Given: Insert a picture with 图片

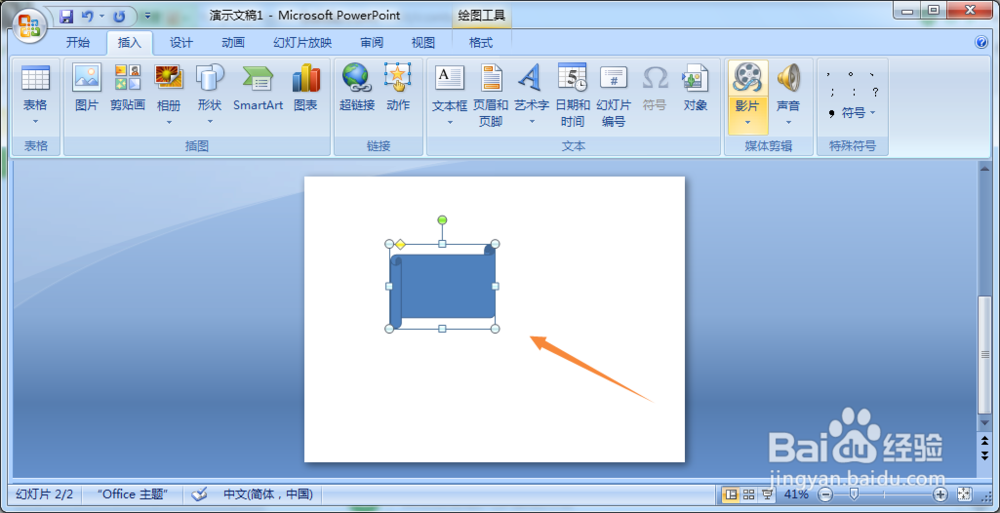Looking at the screenshot, I should pyautogui.click(x=87, y=88).
